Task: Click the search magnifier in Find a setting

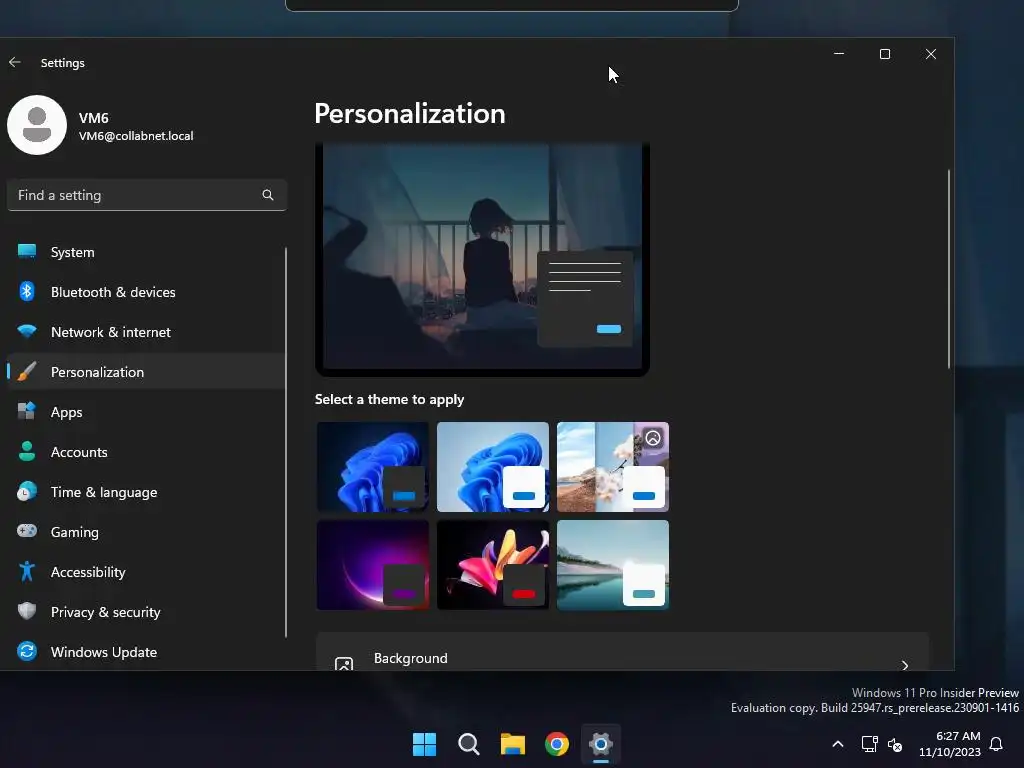Action: tap(268, 195)
